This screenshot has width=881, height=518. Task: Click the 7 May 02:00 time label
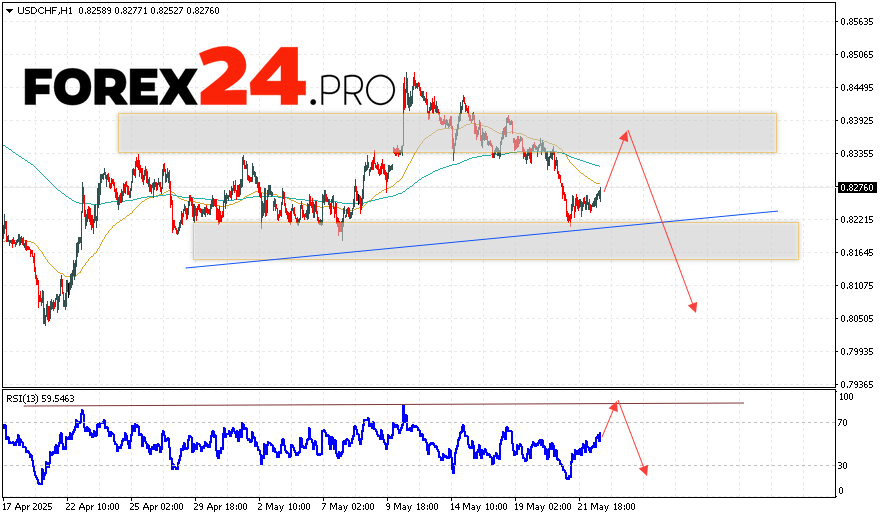pyautogui.click(x=348, y=507)
